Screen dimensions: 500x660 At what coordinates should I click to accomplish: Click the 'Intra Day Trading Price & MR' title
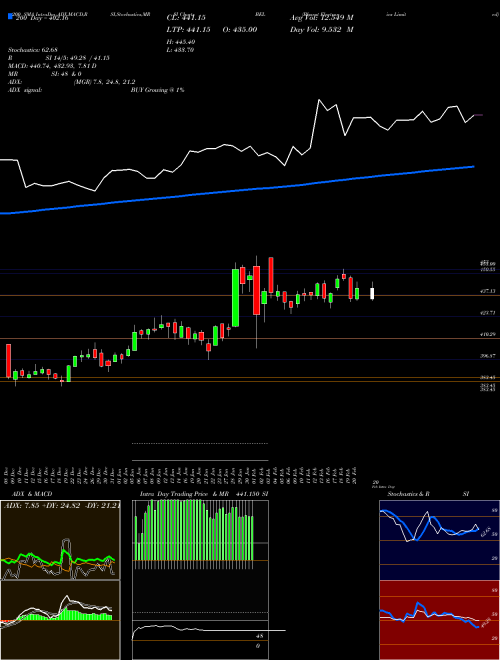tap(185, 494)
